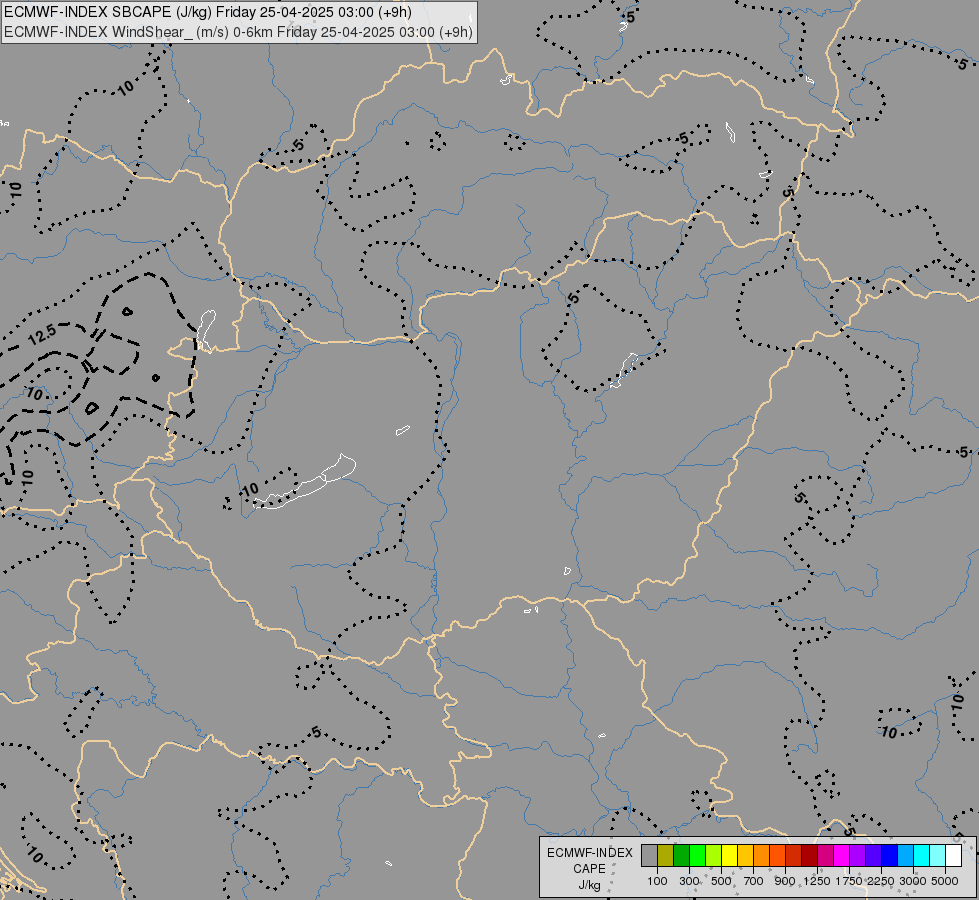Click the 10 contour label beside Lake Balaton

250,490
